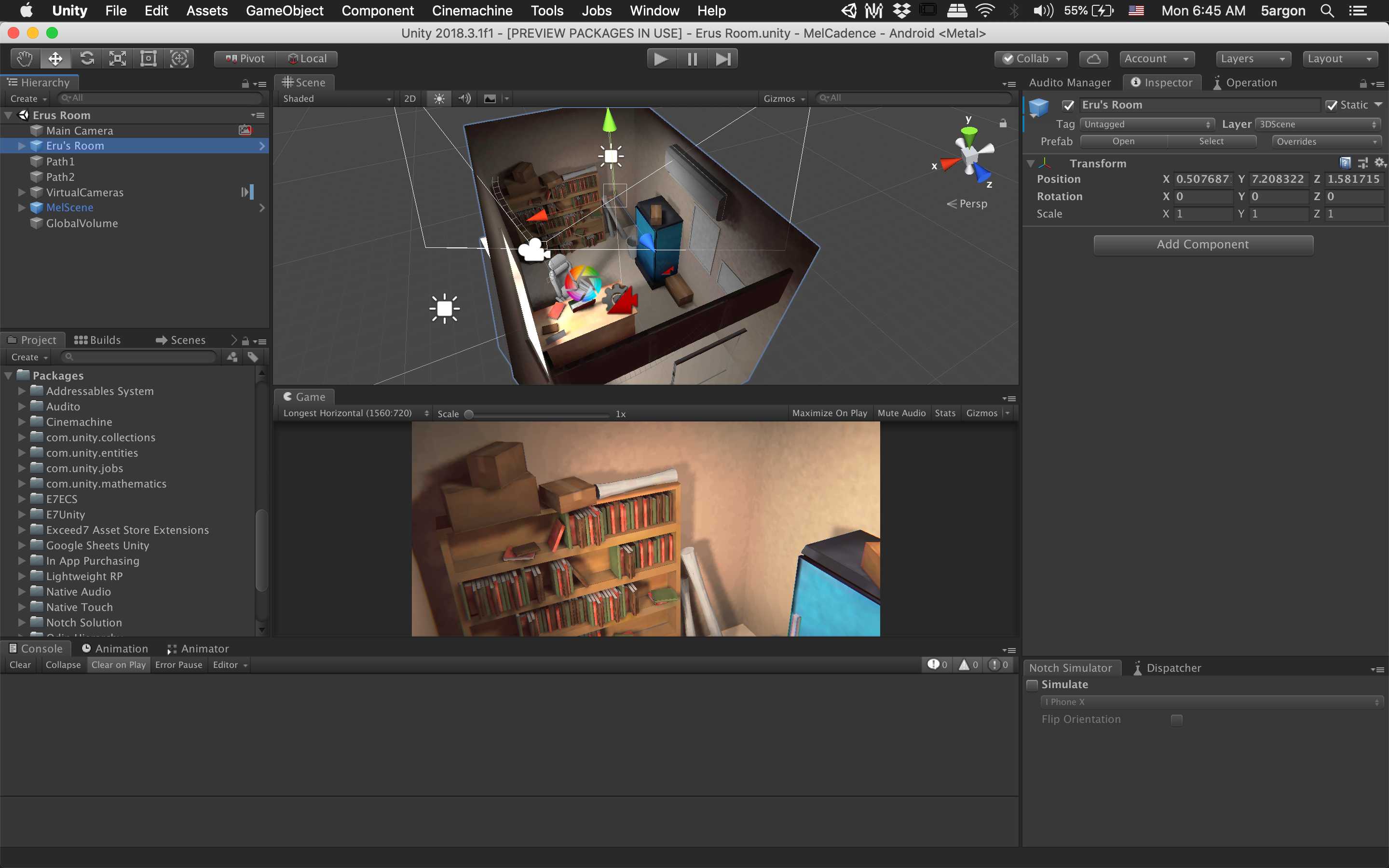This screenshot has height=868, width=1389.
Task: Toggle scene lighting sun icon
Action: point(439,99)
